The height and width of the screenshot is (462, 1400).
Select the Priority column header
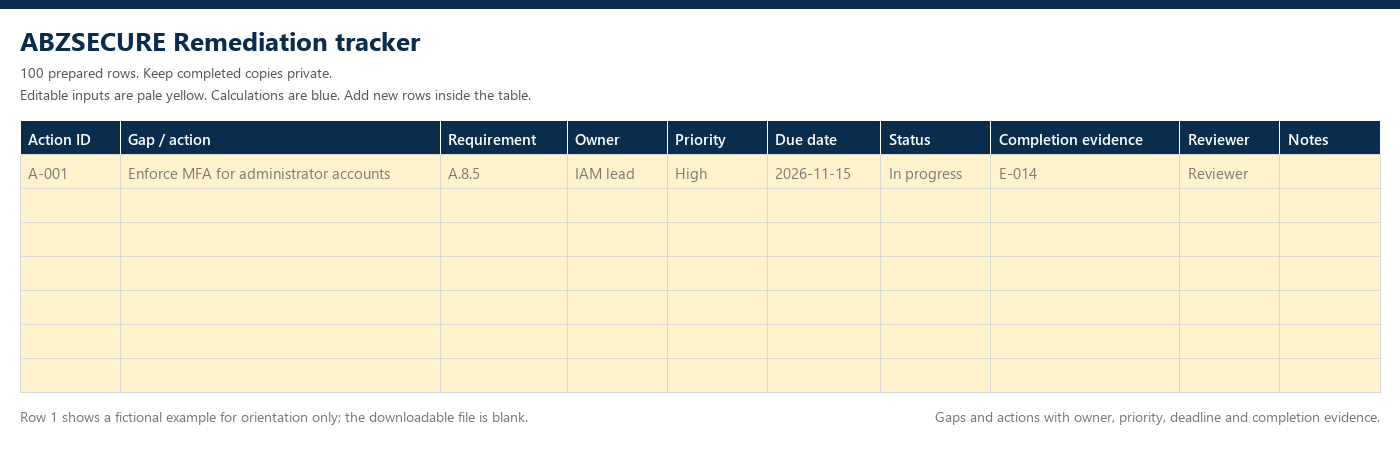point(717,139)
